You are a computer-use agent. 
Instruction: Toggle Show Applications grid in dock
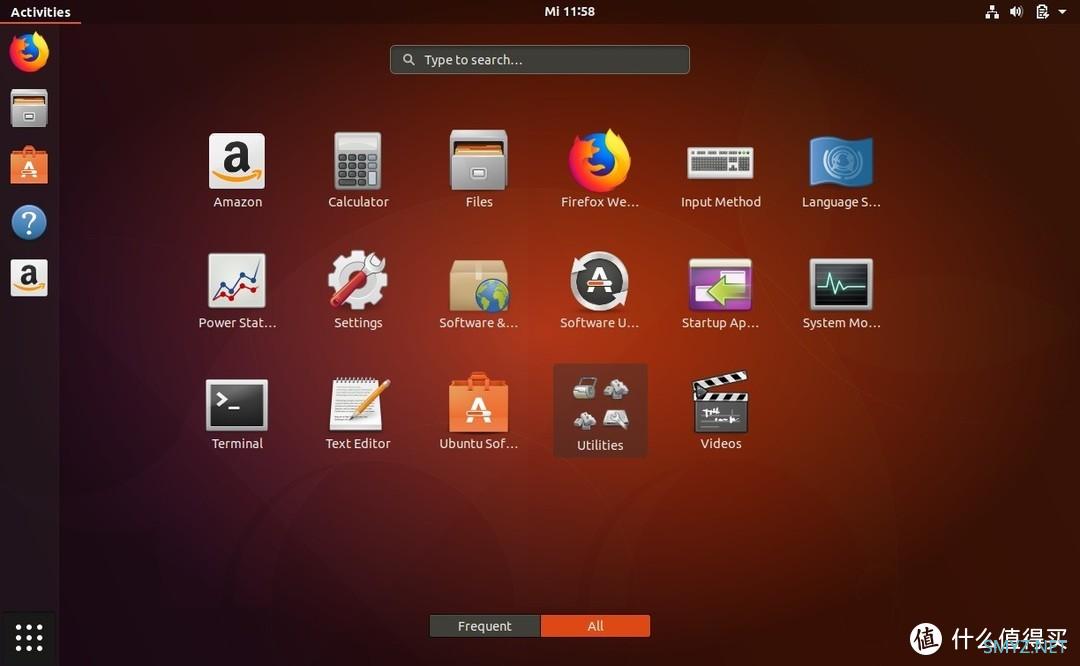tap(29, 637)
